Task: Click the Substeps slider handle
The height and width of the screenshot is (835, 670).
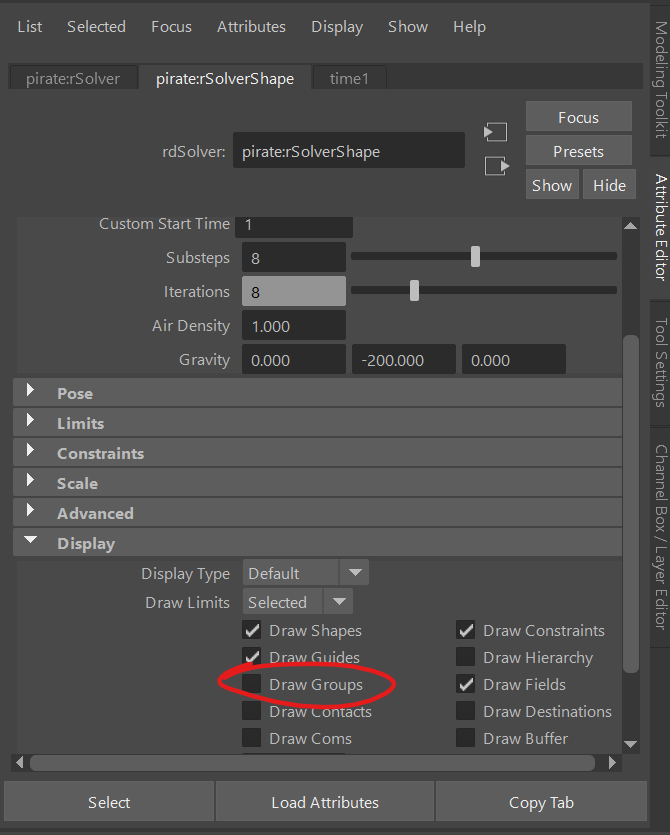Action: coord(475,257)
